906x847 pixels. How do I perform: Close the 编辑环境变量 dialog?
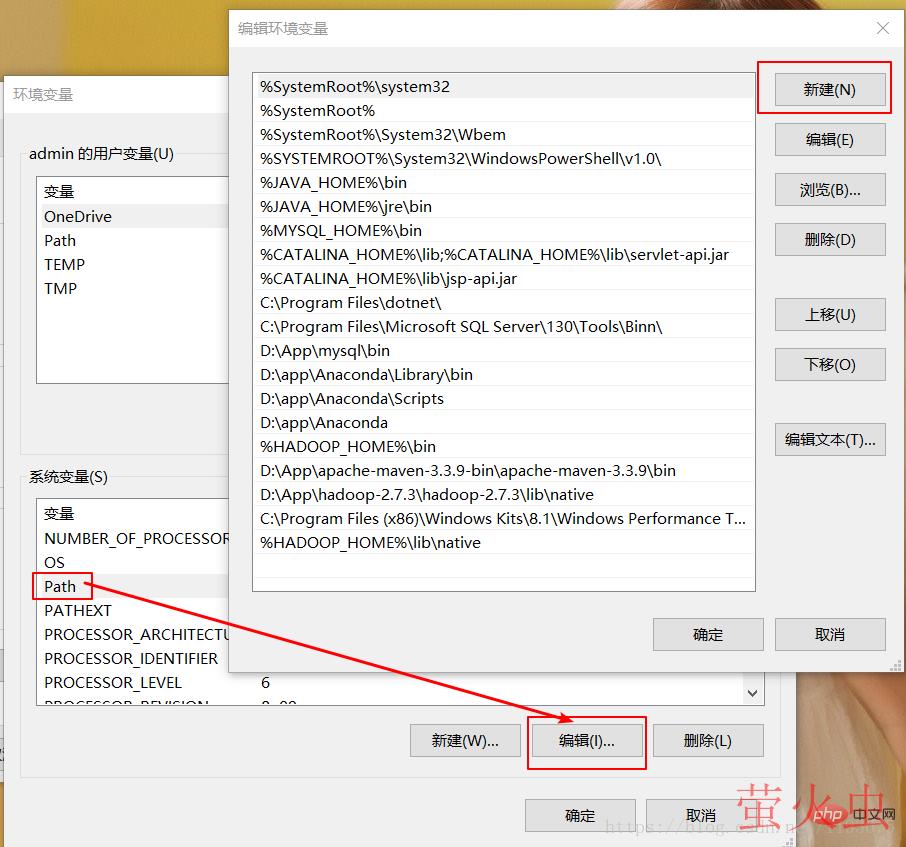(x=882, y=28)
